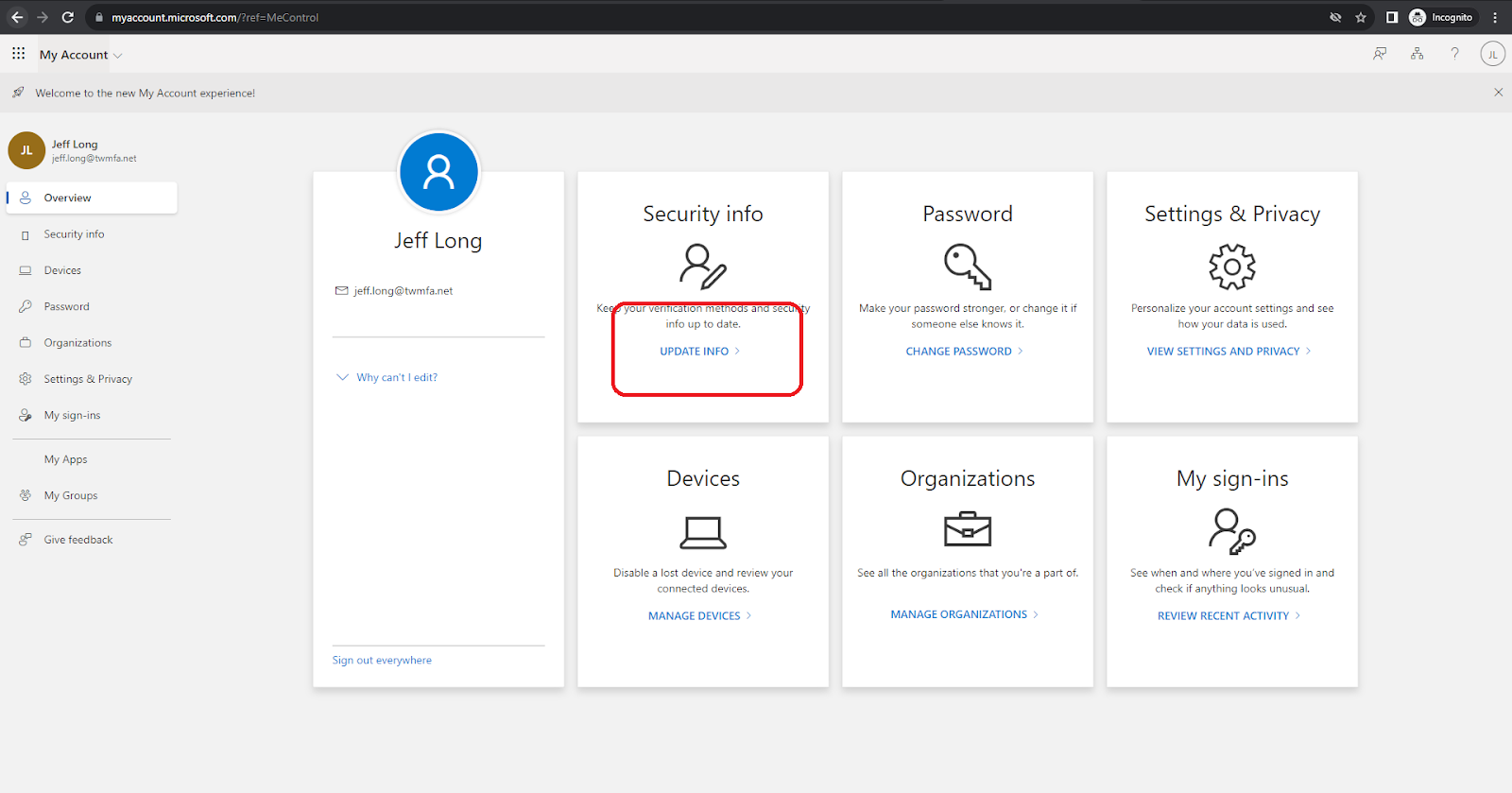The width and height of the screenshot is (1512, 793).
Task: Open My sign-ins in the sidebar
Action: (x=92, y=415)
